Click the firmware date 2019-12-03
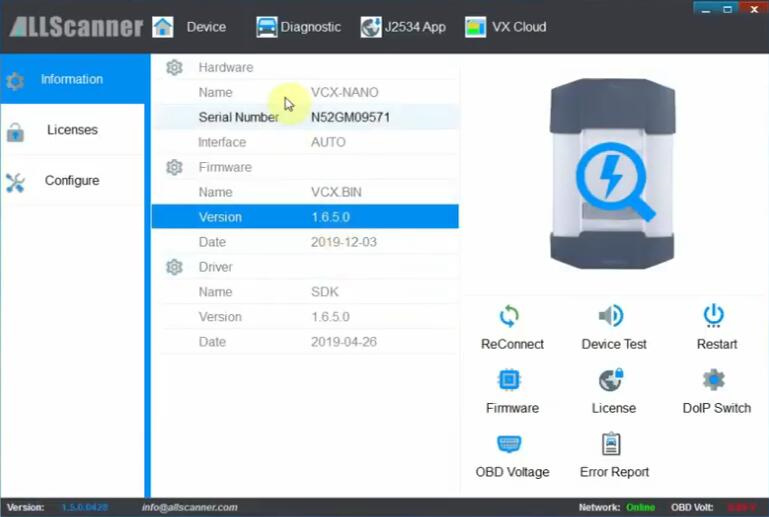The image size is (769, 517). tap(344, 242)
